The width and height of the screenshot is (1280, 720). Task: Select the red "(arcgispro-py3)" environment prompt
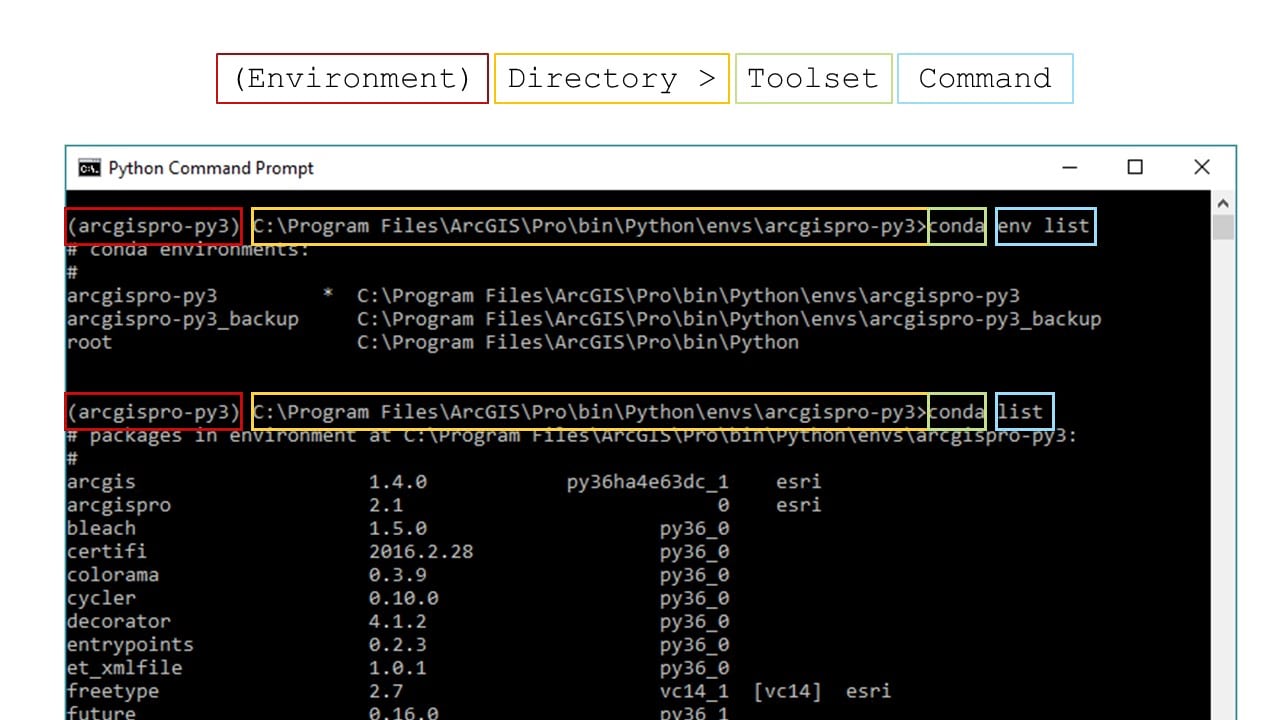coord(152,226)
